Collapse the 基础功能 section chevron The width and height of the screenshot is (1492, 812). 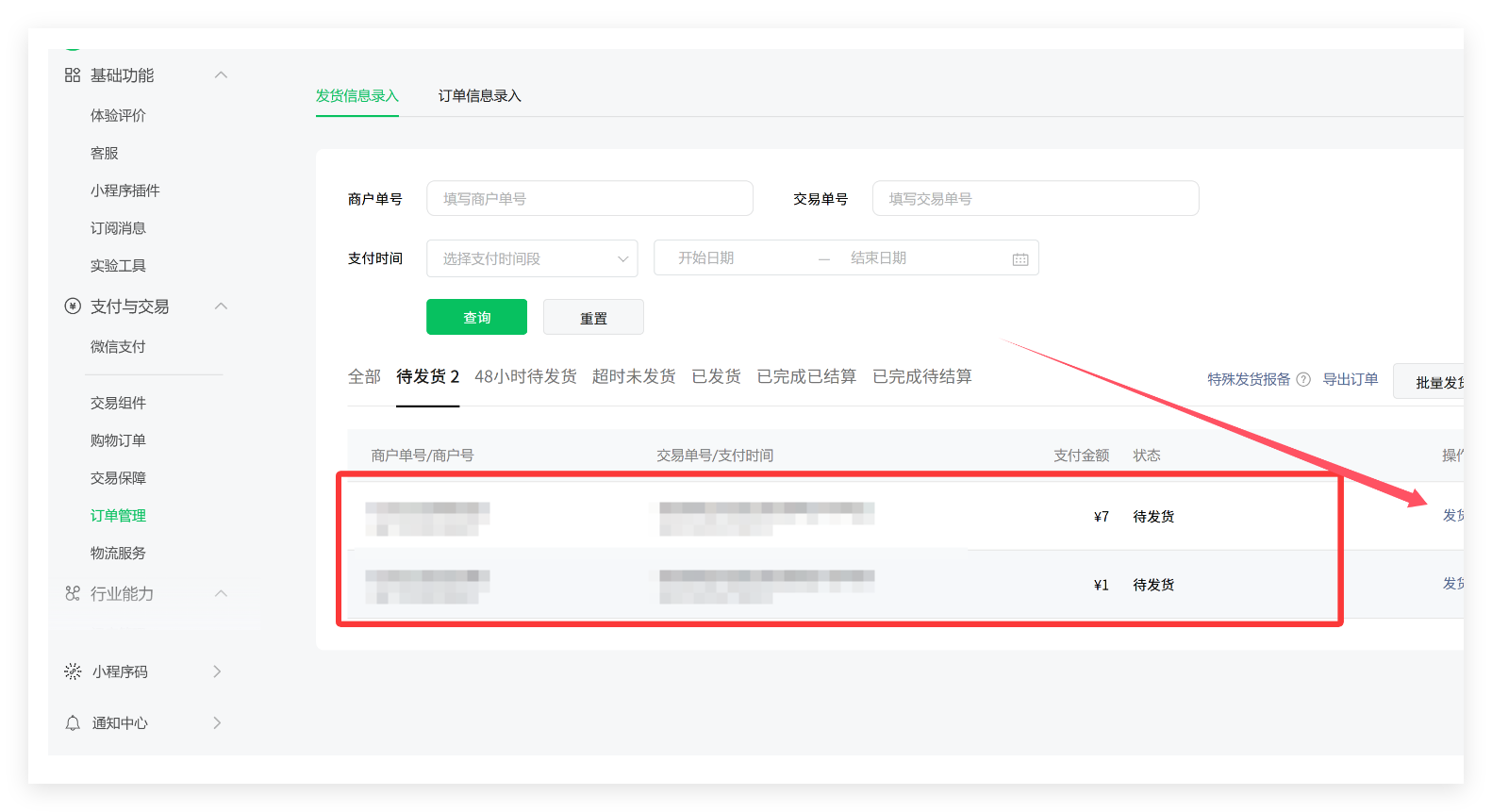[x=222, y=75]
